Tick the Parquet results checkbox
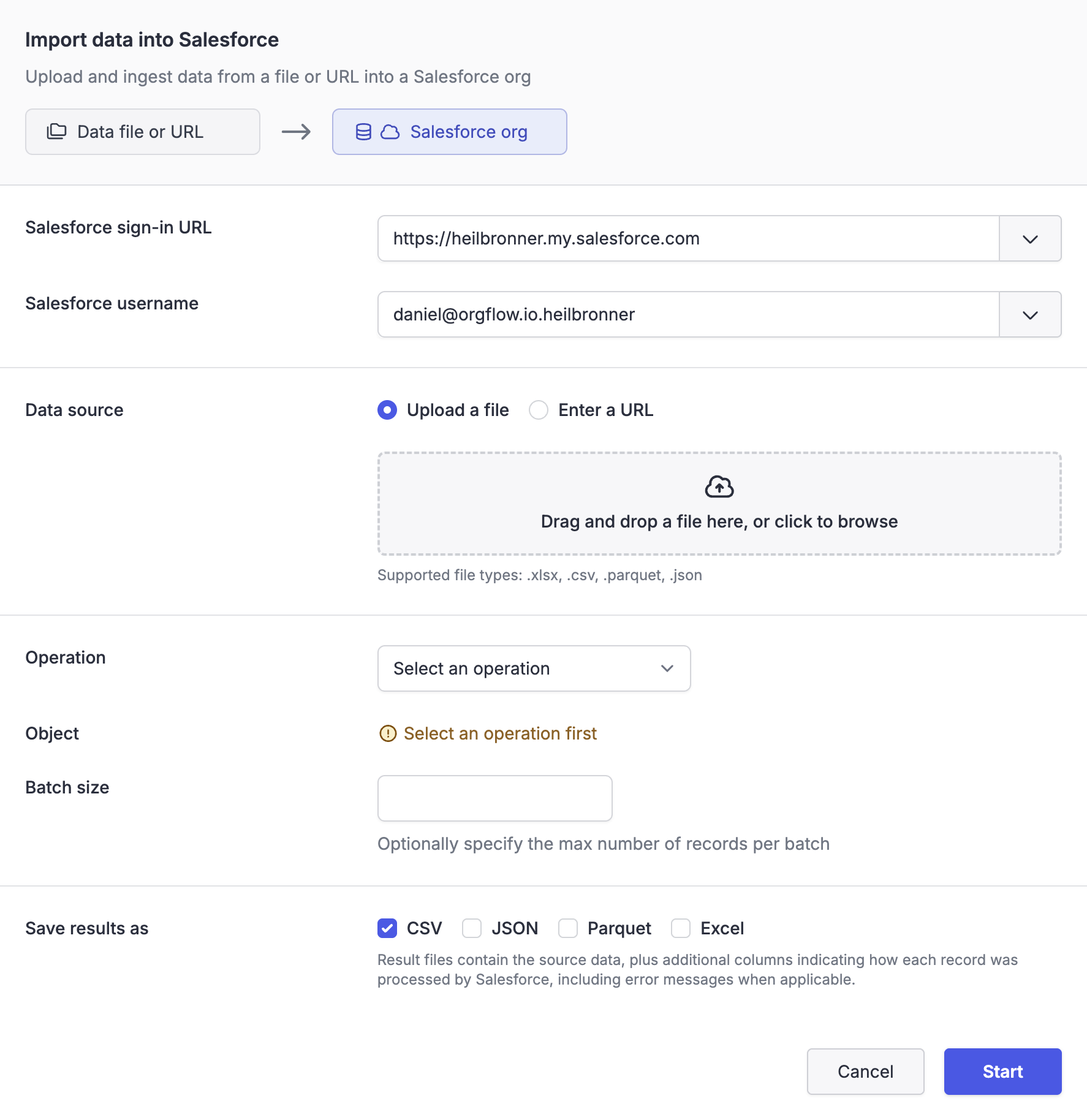 [568, 928]
